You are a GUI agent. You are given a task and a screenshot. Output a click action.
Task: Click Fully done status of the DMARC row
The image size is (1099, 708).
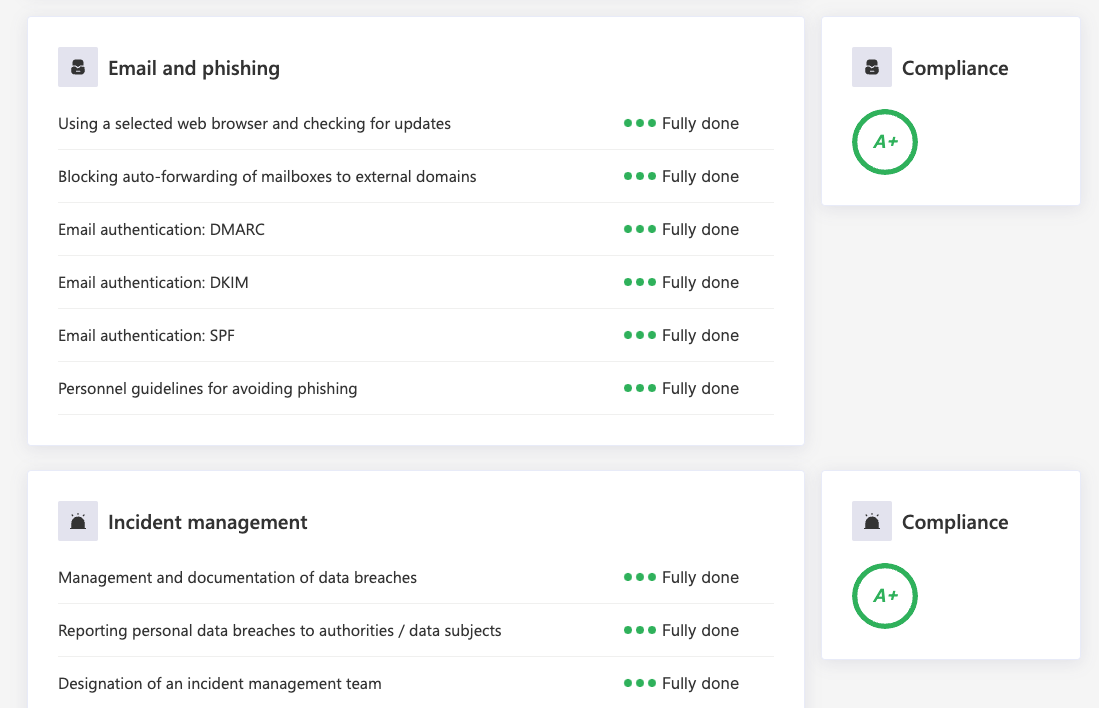tap(681, 229)
